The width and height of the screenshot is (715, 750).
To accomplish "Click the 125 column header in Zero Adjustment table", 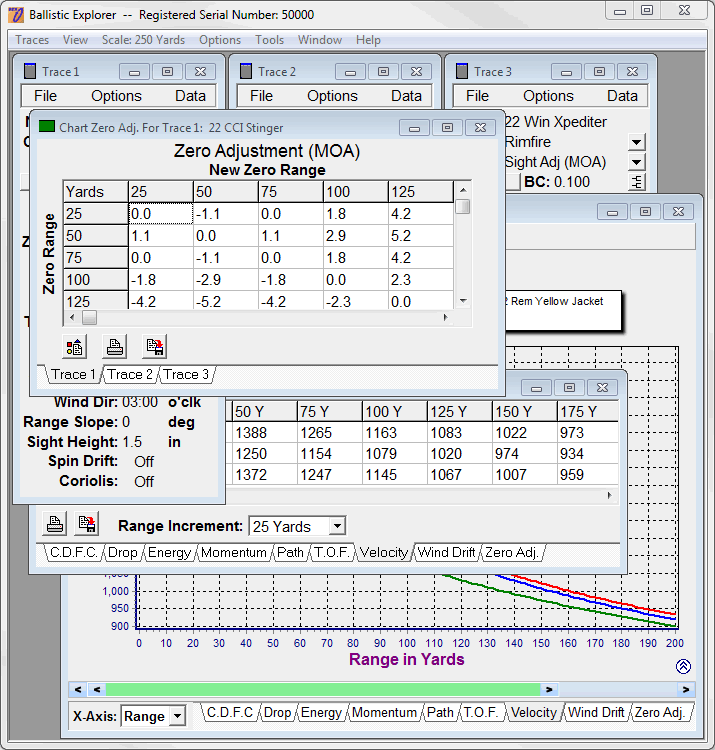I will tap(420, 192).
